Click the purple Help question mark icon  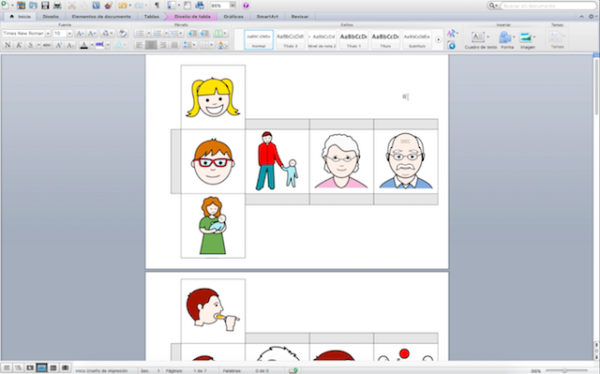tap(246, 5)
